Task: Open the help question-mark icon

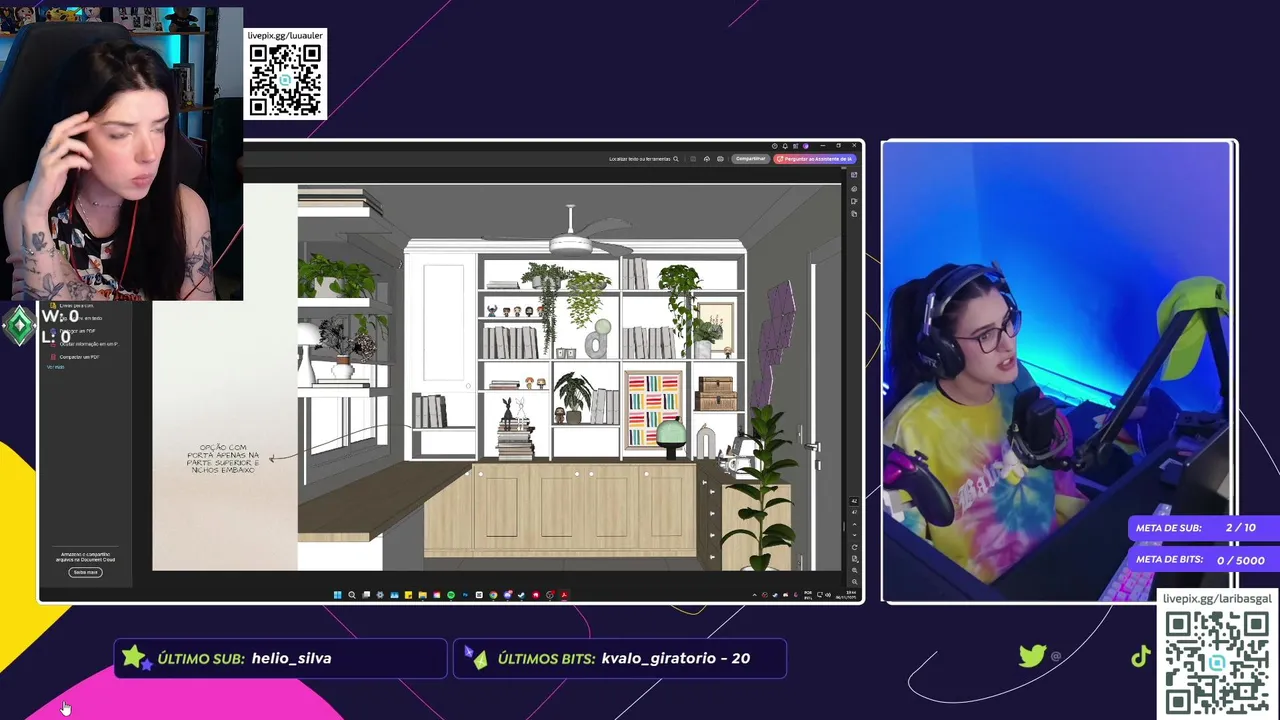Action: click(775, 146)
